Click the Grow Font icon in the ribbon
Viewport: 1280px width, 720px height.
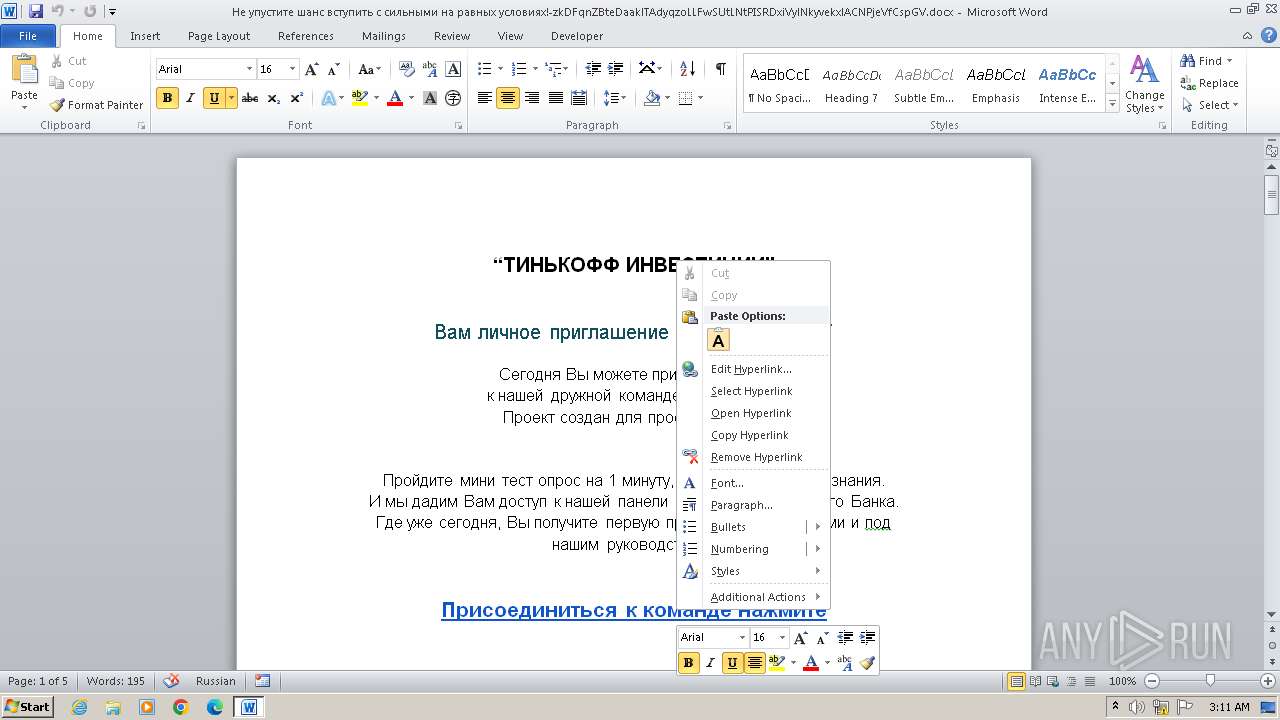312,69
